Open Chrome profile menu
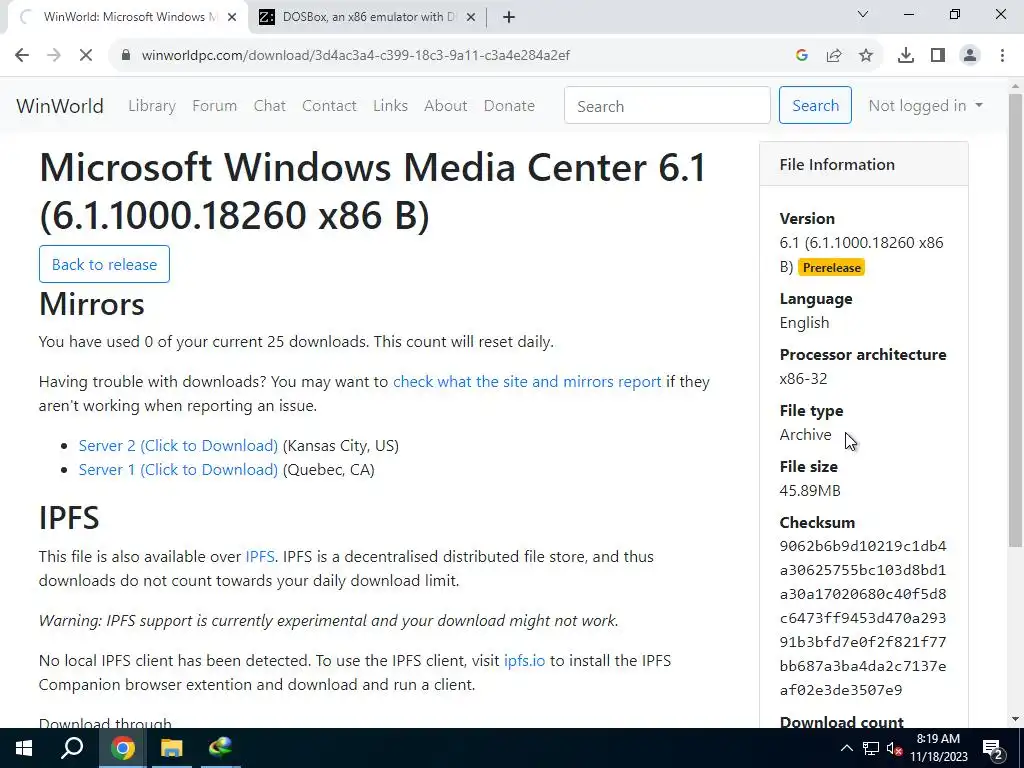The image size is (1024, 768). pos(970,56)
